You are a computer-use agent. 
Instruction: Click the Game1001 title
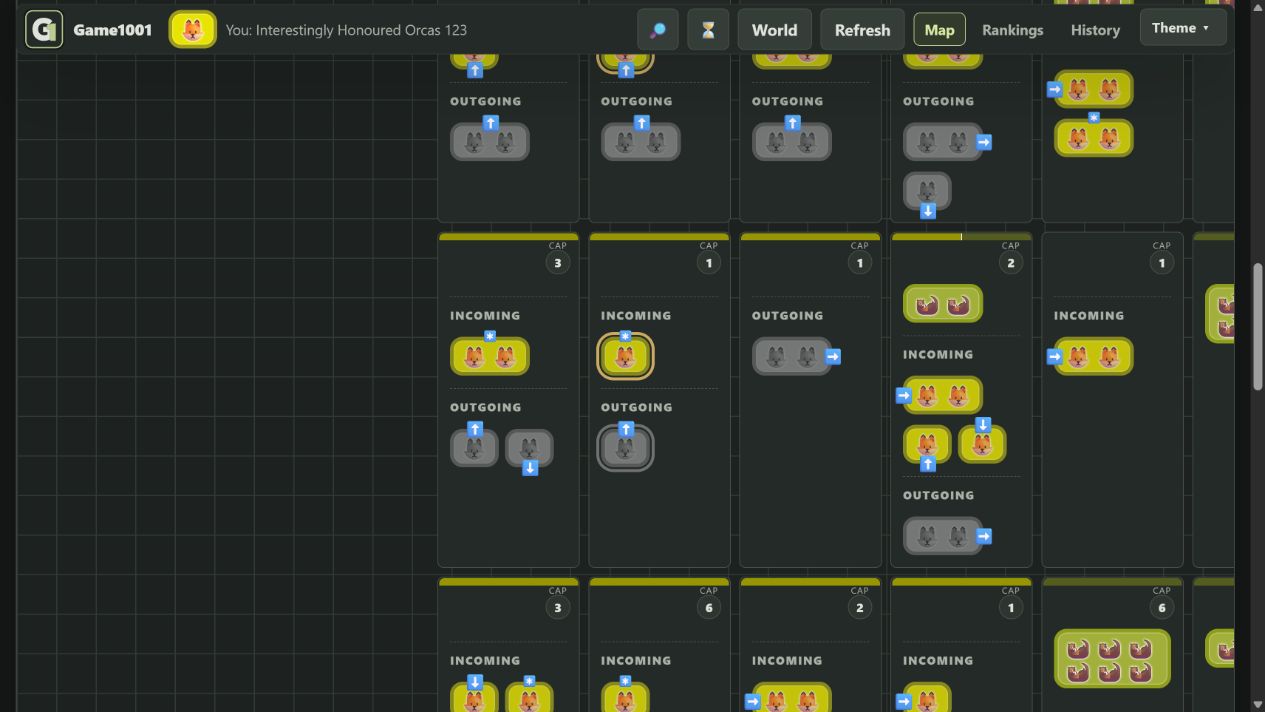[113, 30]
